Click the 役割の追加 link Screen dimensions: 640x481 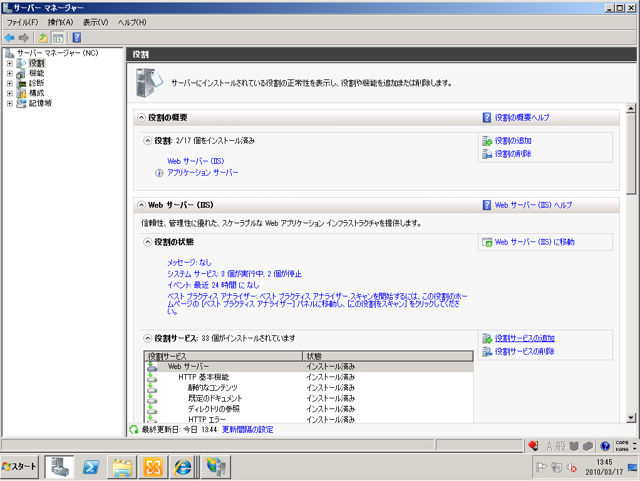pyautogui.click(x=513, y=141)
